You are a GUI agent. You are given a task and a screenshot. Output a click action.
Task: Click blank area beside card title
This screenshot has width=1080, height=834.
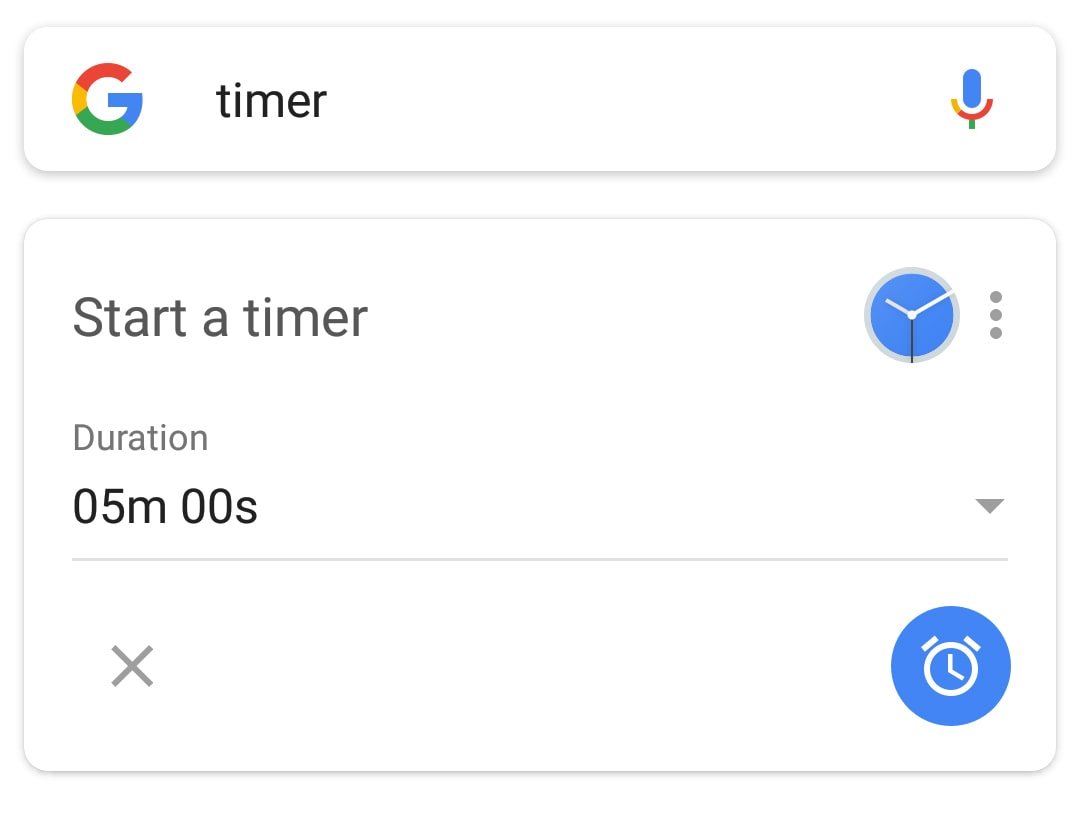(x=610, y=317)
